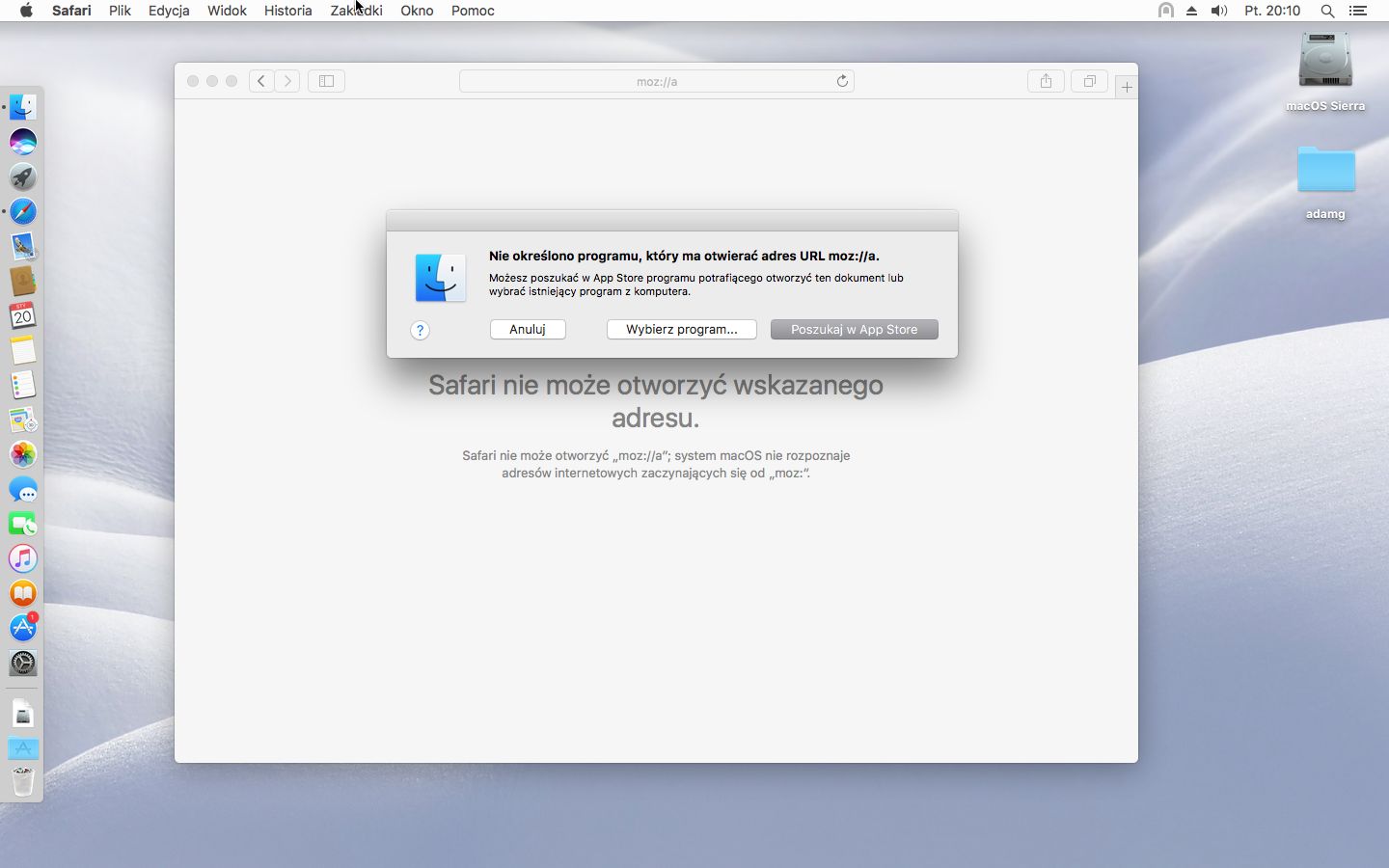Open the Plik menu
This screenshot has height=868, width=1389.
(120, 11)
